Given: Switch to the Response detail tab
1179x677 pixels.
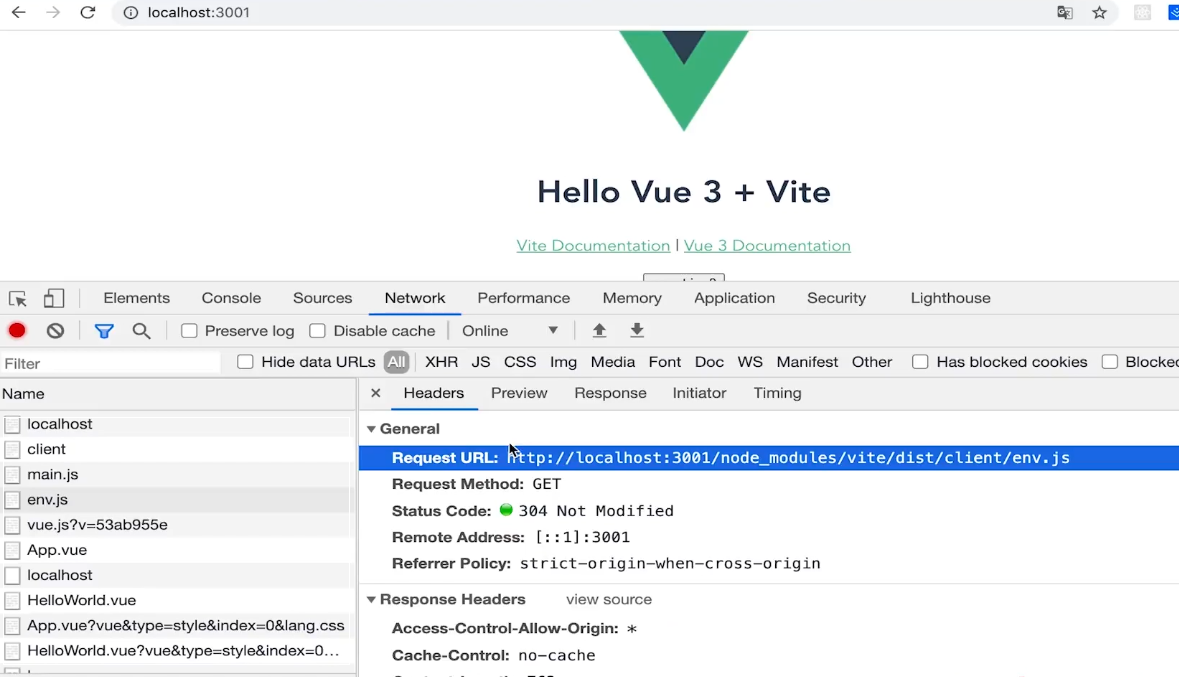Looking at the screenshot, I should 611,393.
